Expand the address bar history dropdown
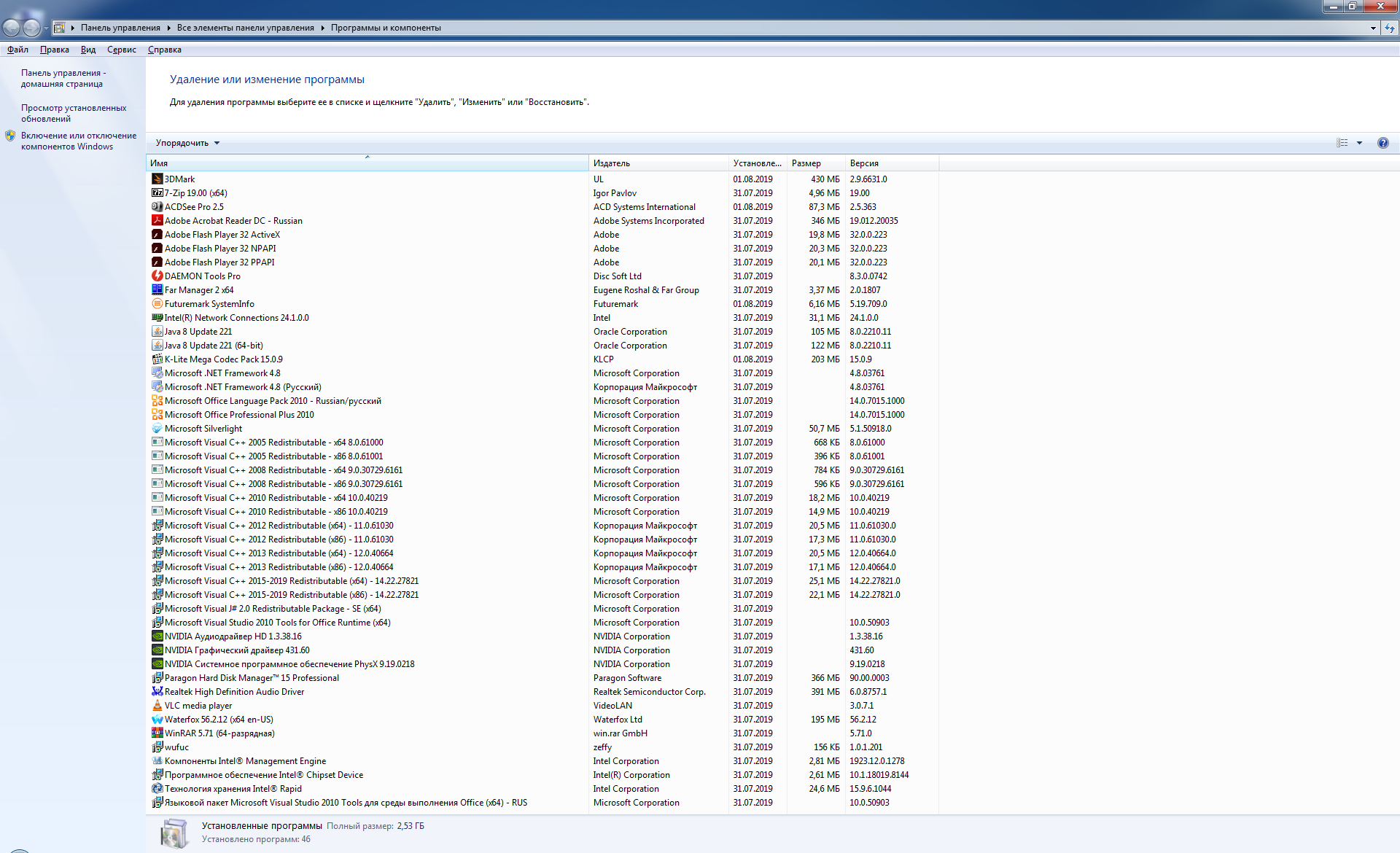Image resolution: width=1400 pixels, height=853 pixels. click(1373, 28)
